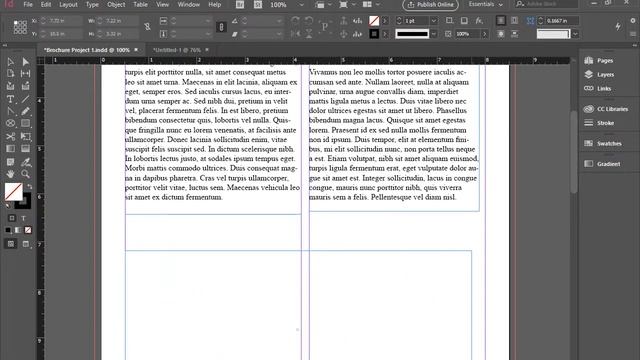640x360 pixels.
Task: Select the Rectangle tool
Action: click(25, 123)
